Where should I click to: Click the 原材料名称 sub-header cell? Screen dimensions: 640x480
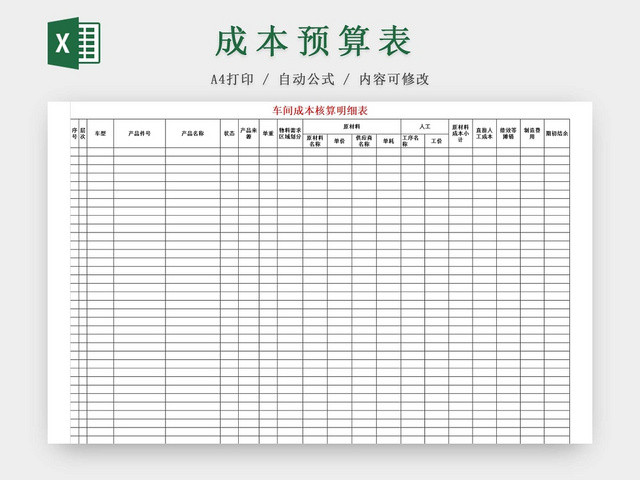pyautogui.click(x=315, y=141)
